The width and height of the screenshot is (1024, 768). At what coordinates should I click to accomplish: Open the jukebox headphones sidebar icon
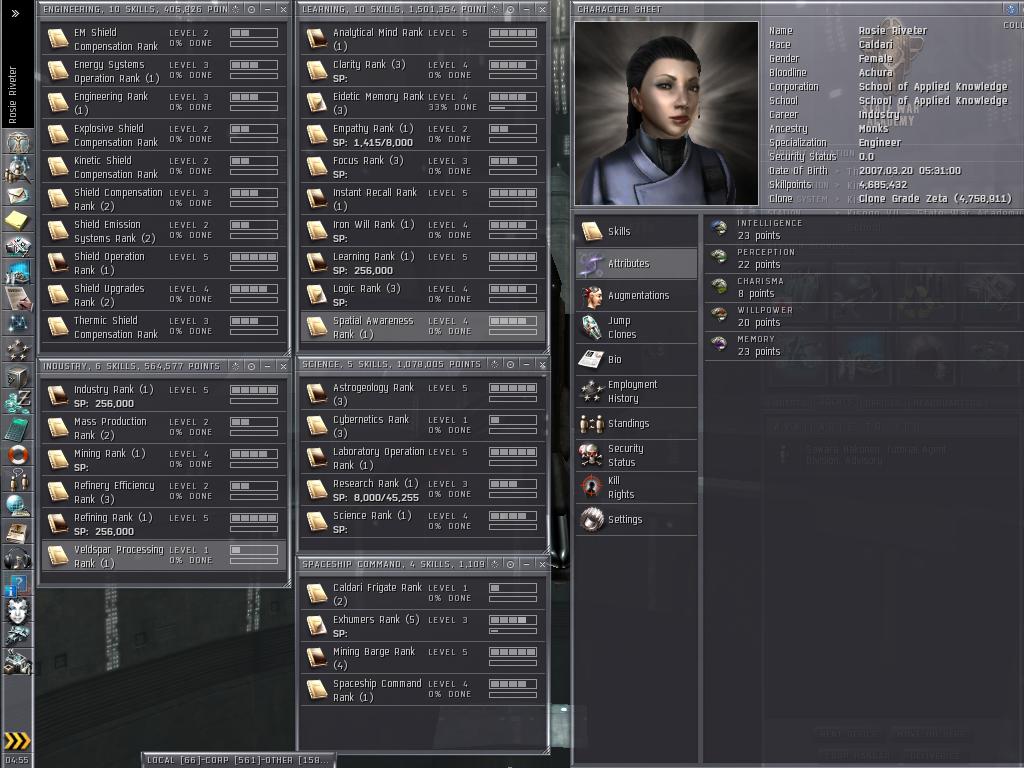pyautogui.click(x=18, y=558)
